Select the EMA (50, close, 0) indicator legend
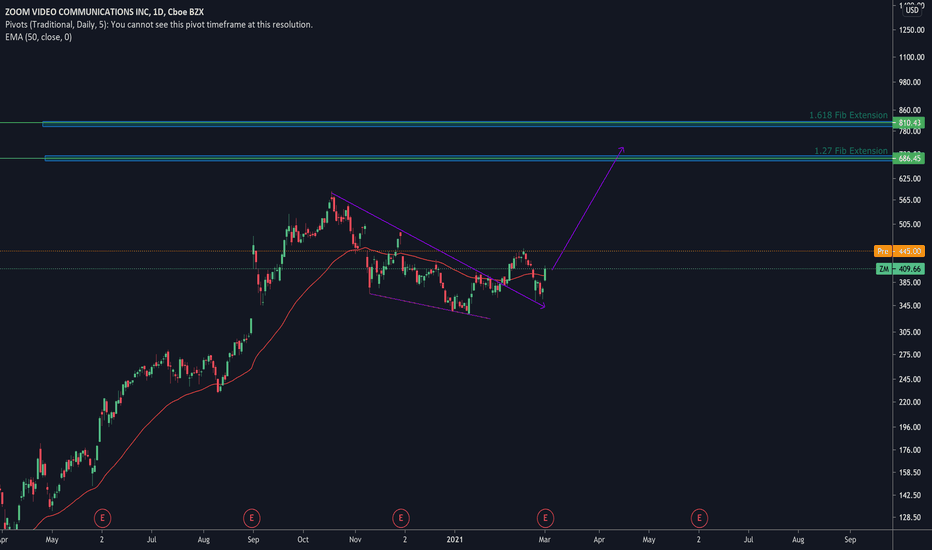 39,37
